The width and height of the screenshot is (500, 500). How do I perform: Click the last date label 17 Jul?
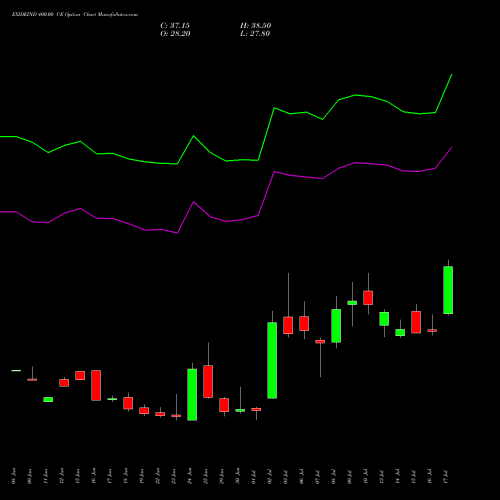[x=446, y=476]
